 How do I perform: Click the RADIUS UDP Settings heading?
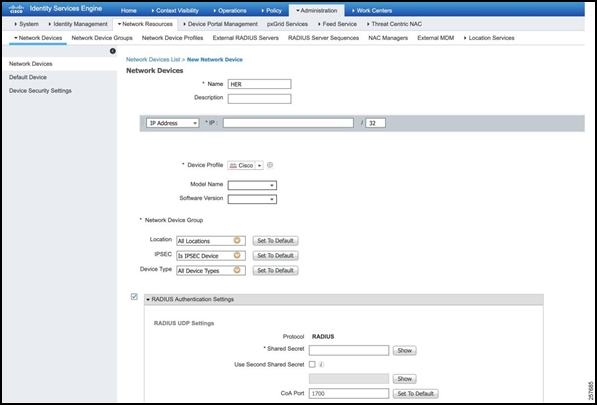[x=184, y=323]
